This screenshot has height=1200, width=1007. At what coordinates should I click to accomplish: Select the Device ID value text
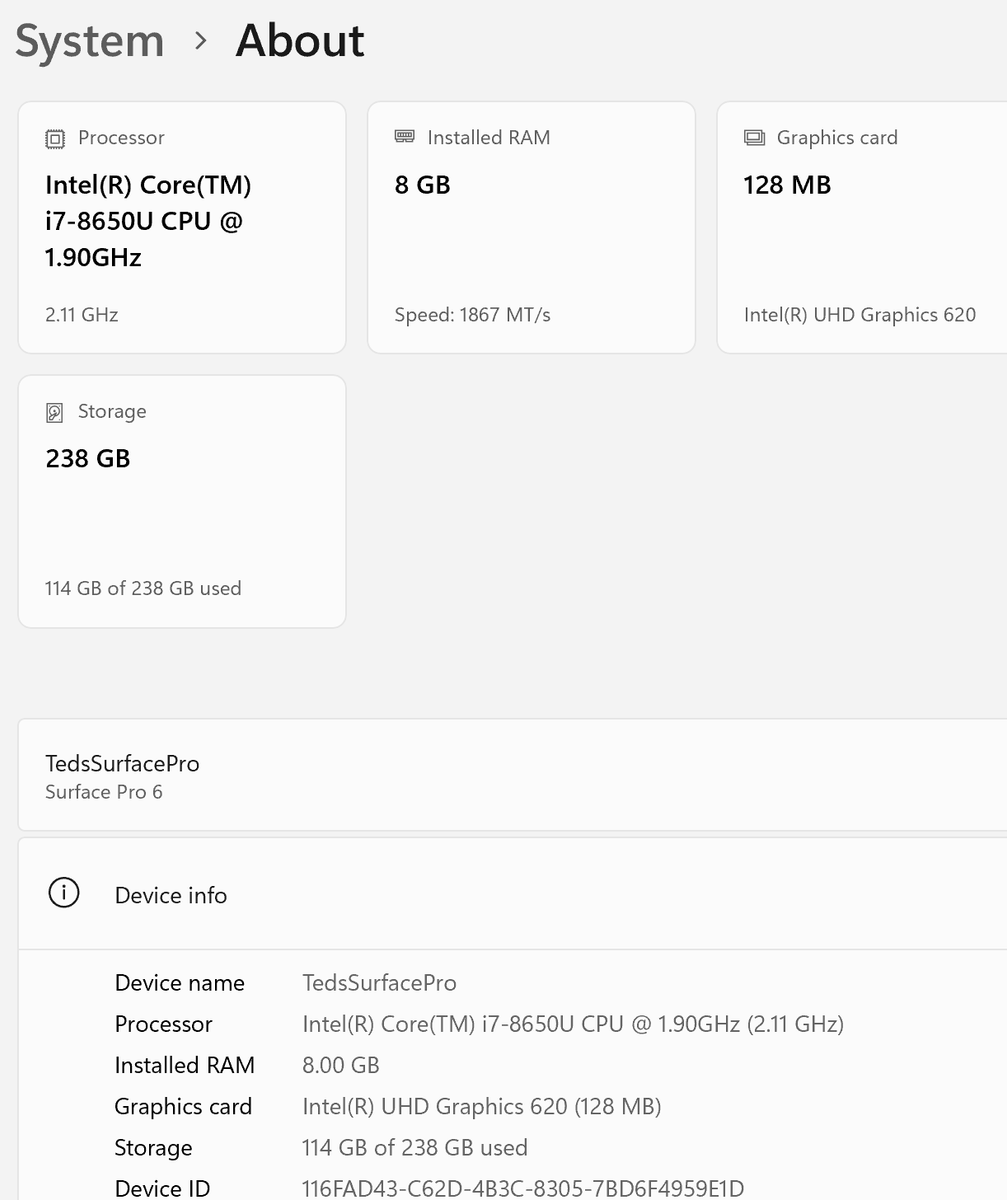tap(523, 1188)
